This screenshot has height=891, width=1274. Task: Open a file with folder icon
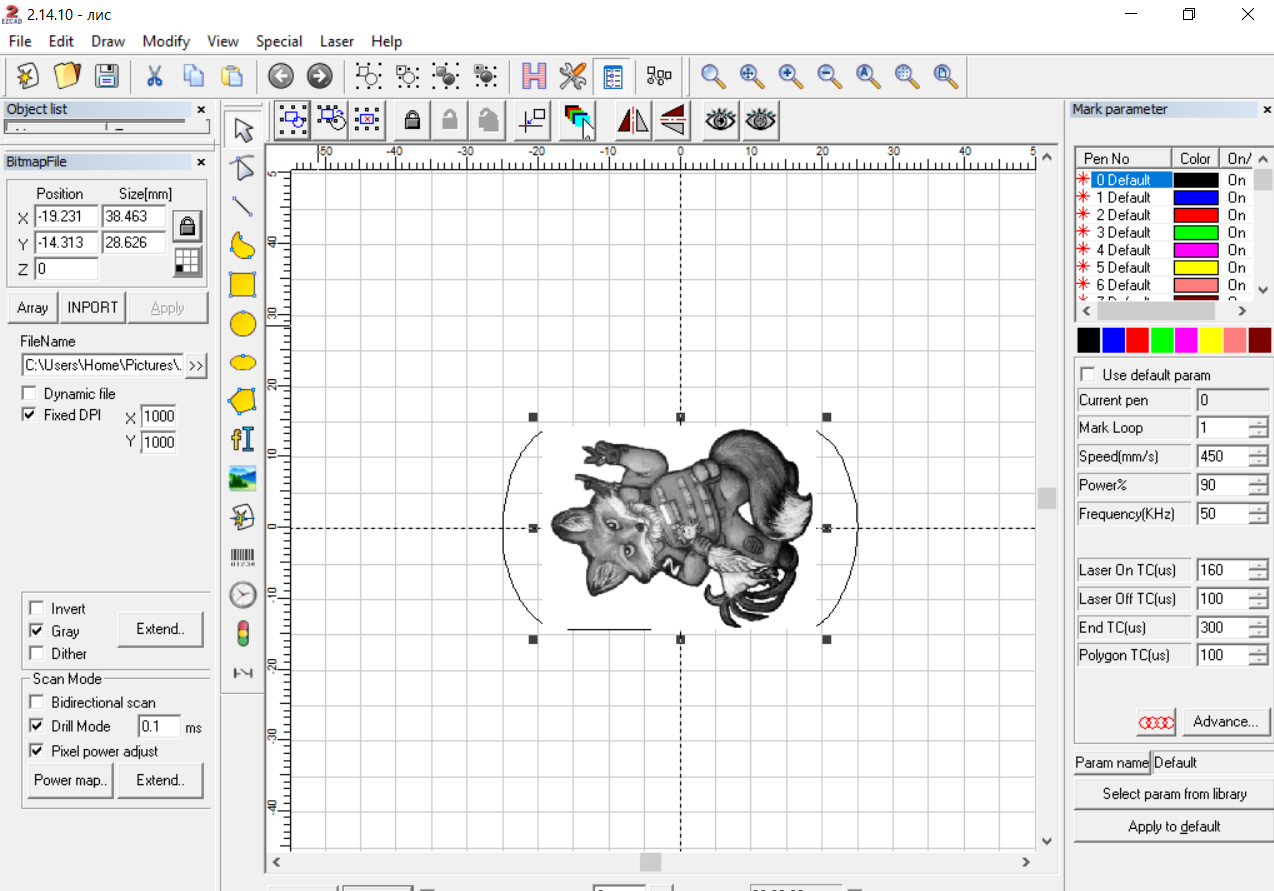(x=67, y=76)
